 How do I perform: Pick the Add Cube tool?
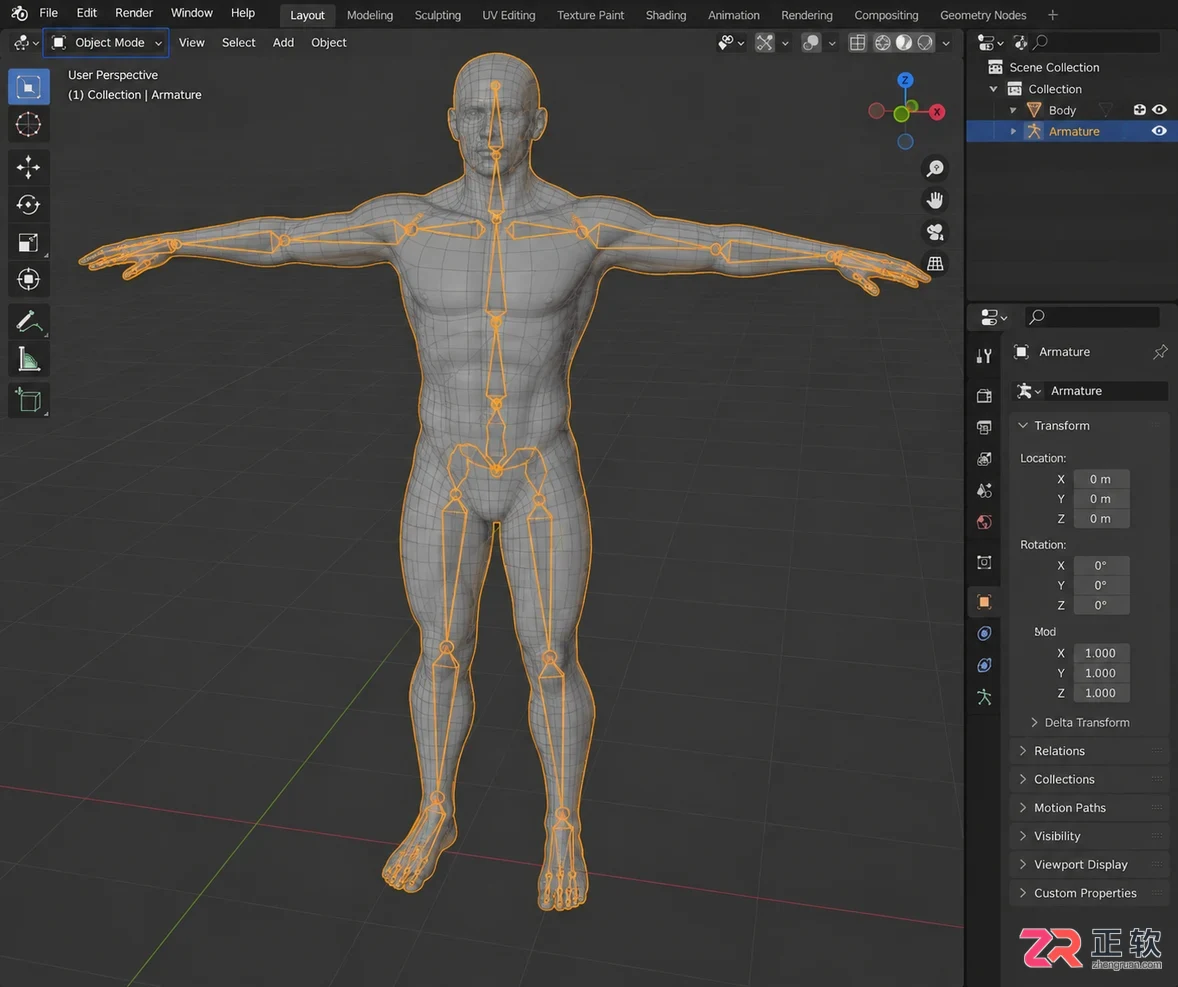point(29,400)
